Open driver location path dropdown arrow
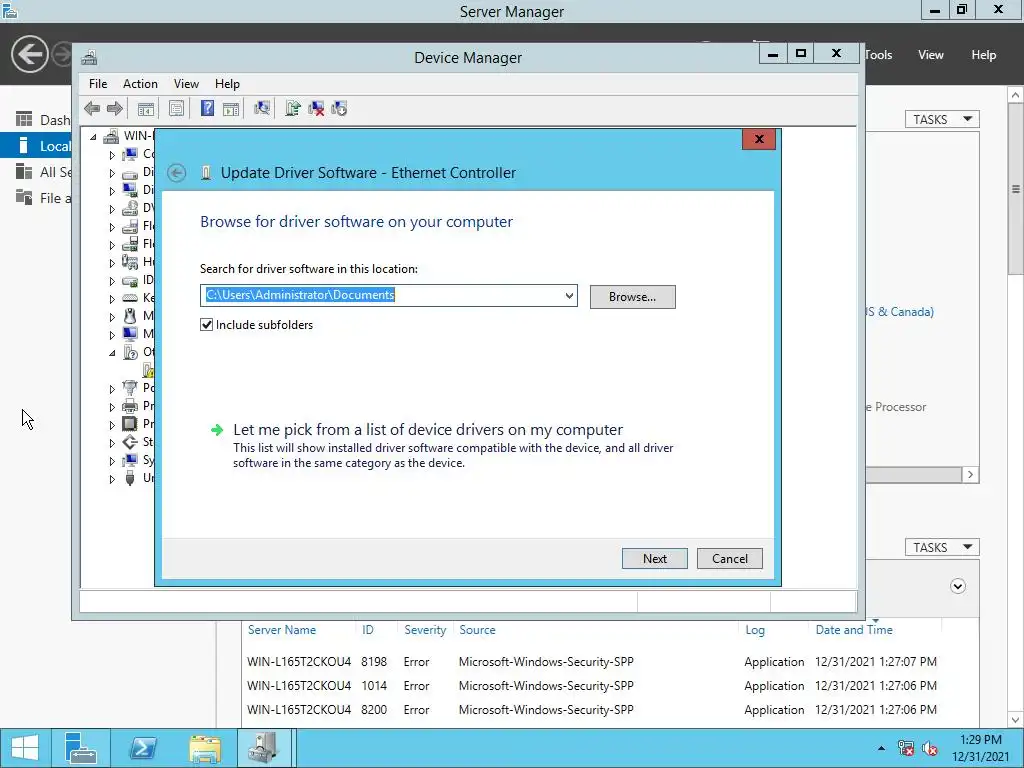The height and width of the screenshot is (768, 1024). [x=569, y=296]
